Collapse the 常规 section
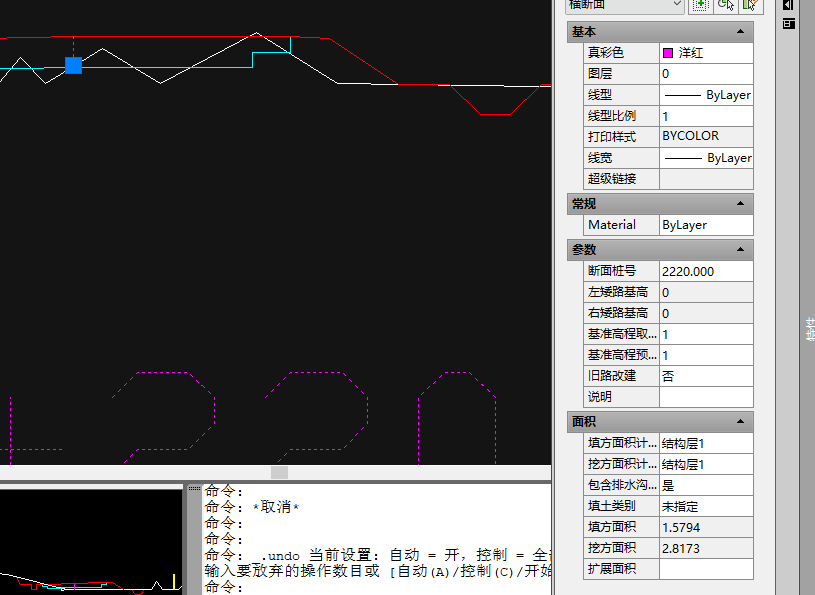815x595 pixels. coord(740,204)
